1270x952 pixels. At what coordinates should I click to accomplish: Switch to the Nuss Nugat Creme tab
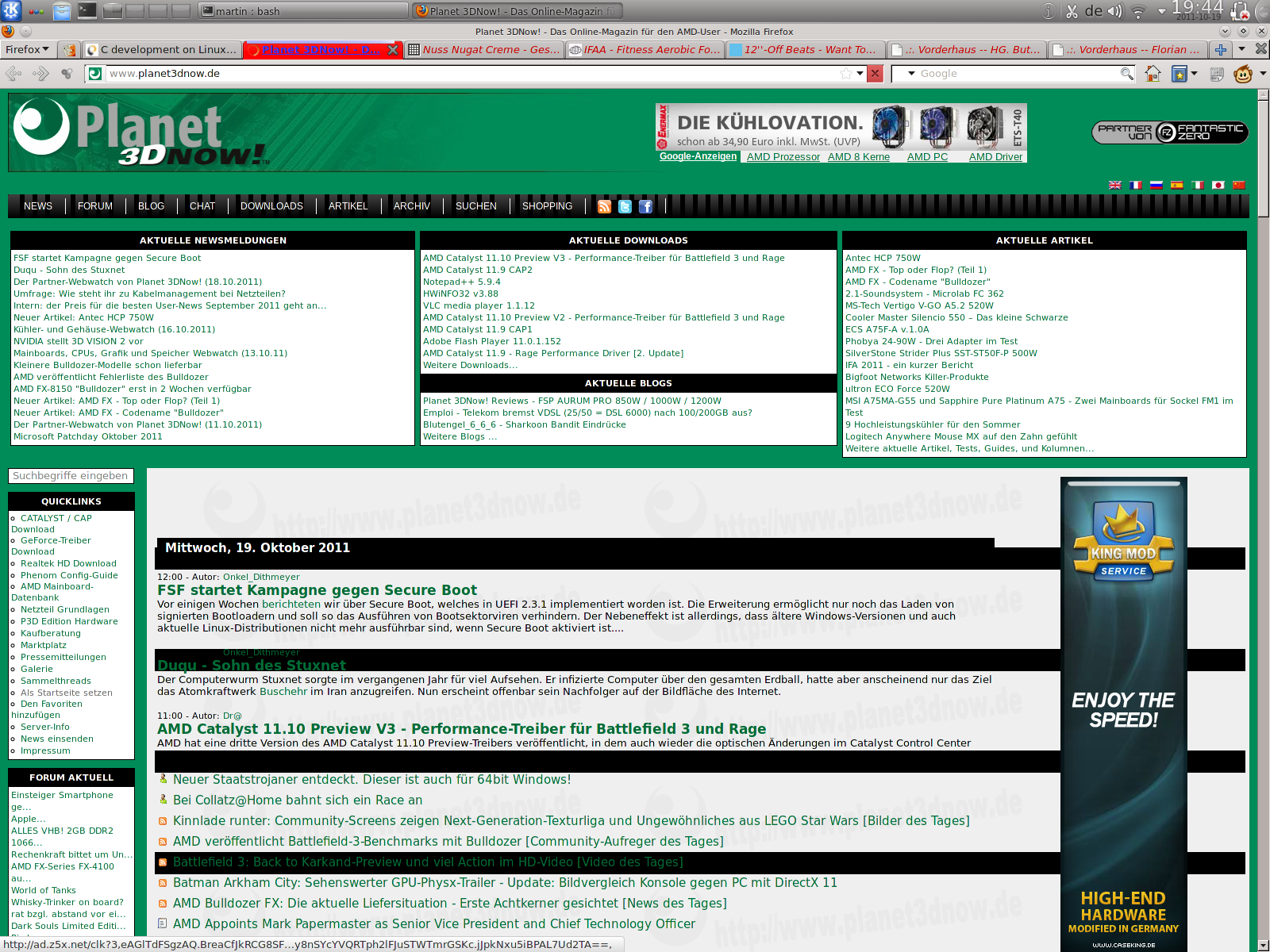pyautogui.click(x=484, y=49)
